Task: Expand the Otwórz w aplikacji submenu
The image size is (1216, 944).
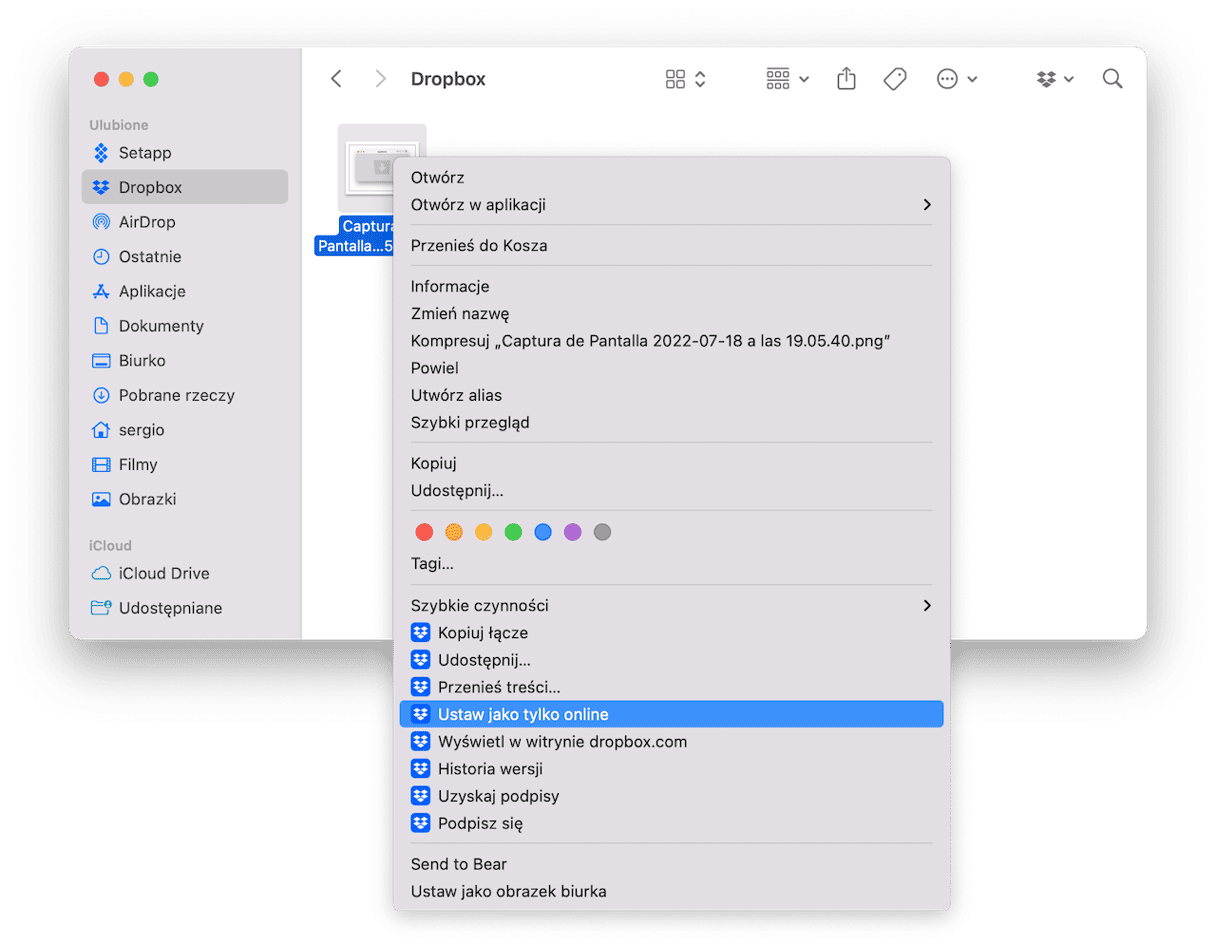Action: (x=670, y=205)
